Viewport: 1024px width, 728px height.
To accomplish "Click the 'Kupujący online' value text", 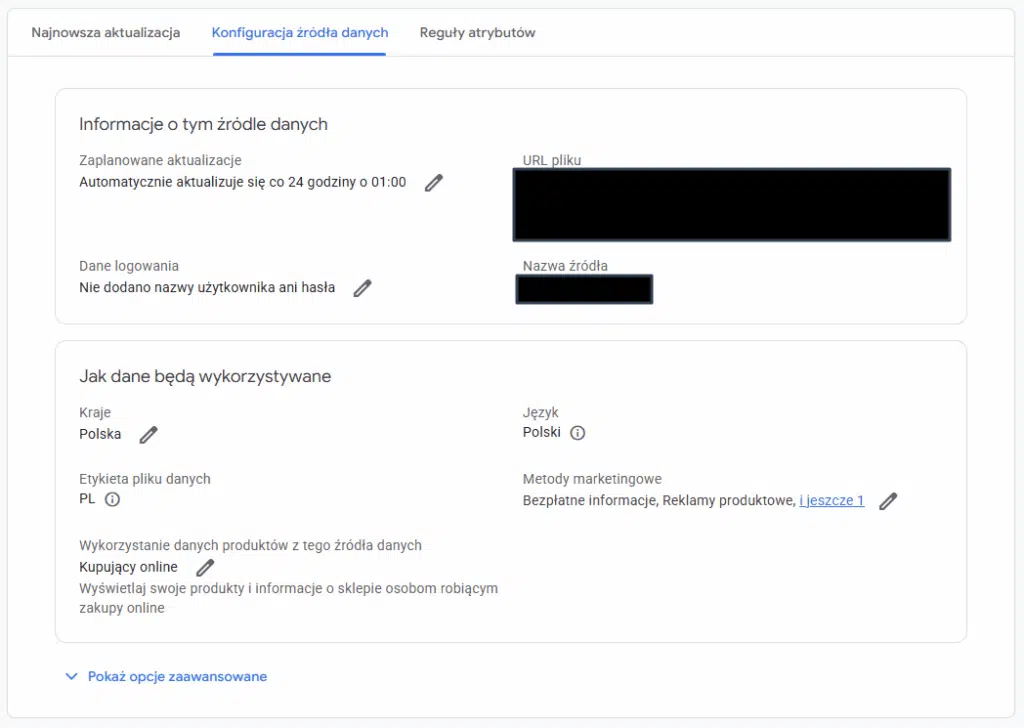I will [128, 567].
